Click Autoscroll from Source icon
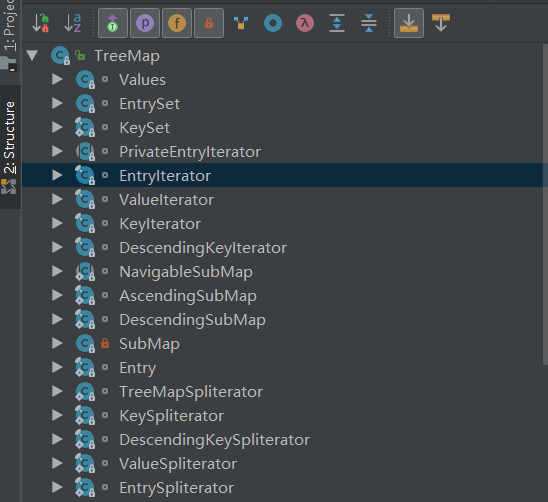This screenshot has height=502, width=548. click(441, 23)
